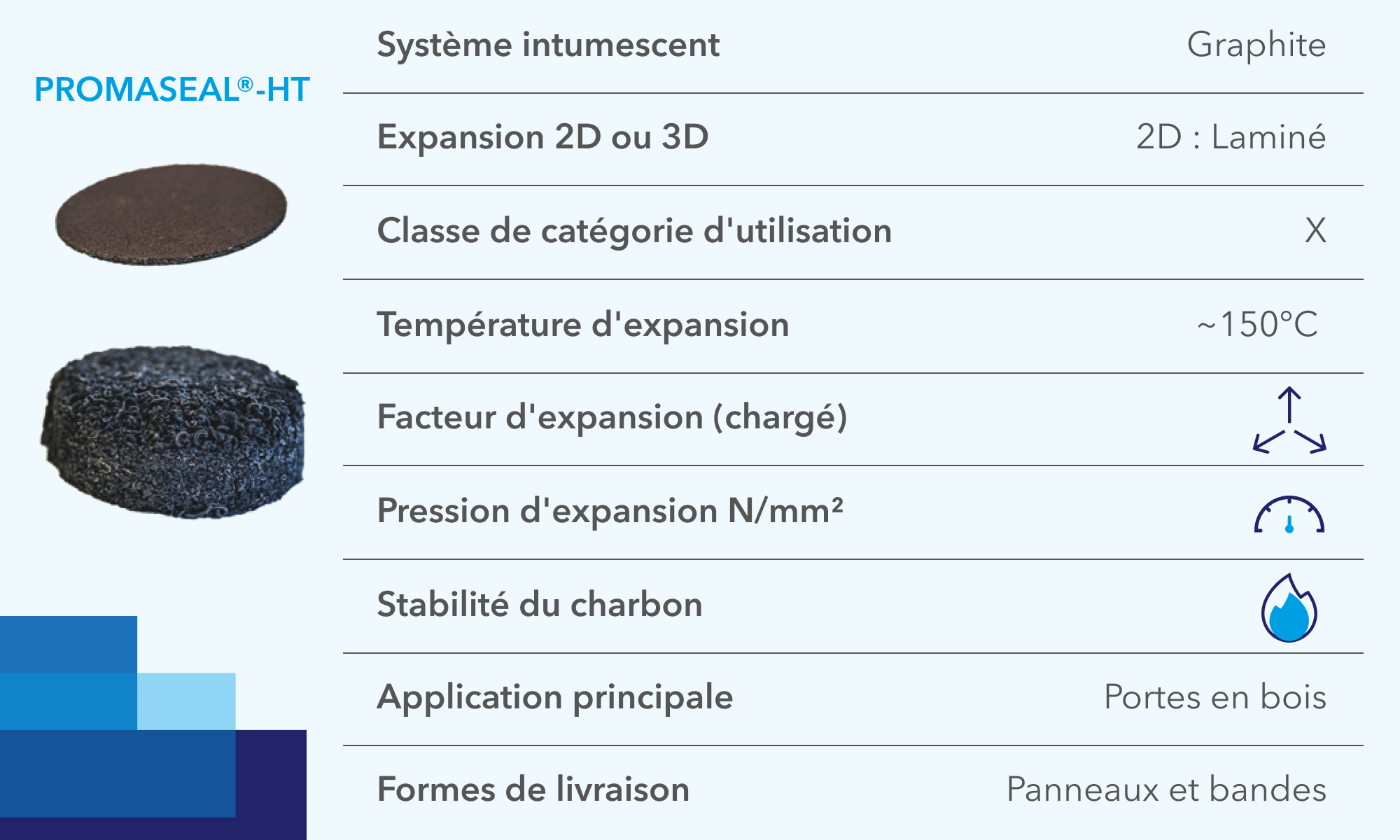Click the "Facteur d'expansion (chargé)" label
The image size is (1400, 840).
pos(612,417)
